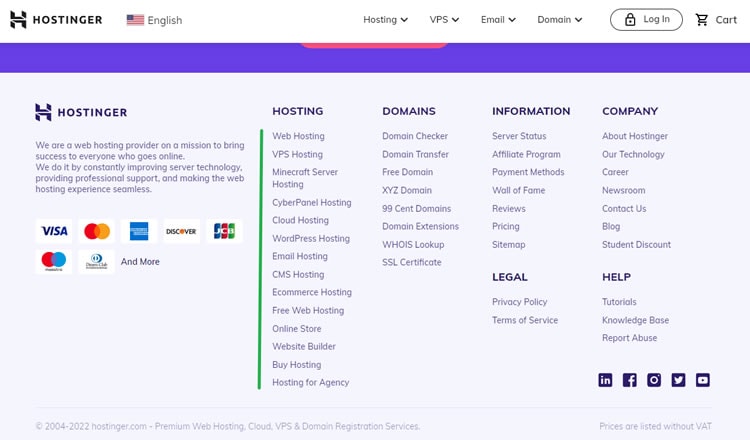Open the Twitter social icon
This screenshot has height=440, width=750.
click(678, 380)
